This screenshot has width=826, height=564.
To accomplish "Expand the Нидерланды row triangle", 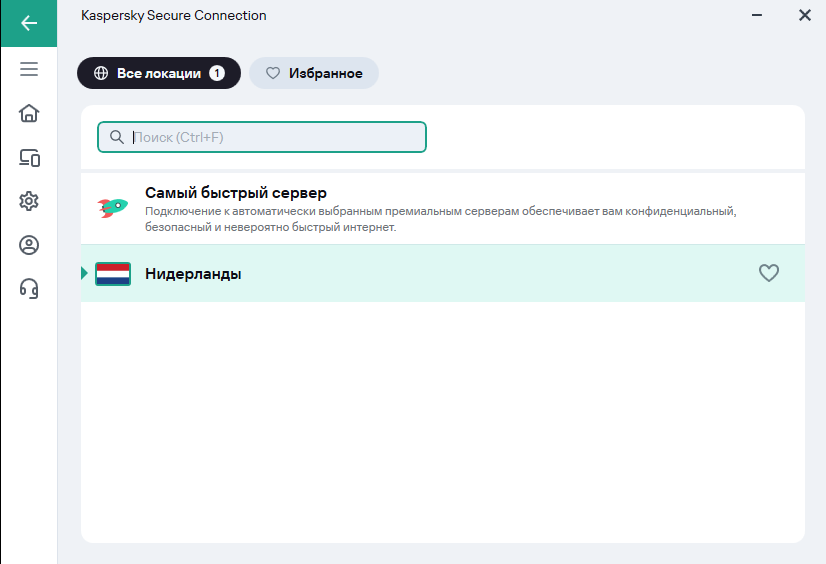I will (84, 273).
